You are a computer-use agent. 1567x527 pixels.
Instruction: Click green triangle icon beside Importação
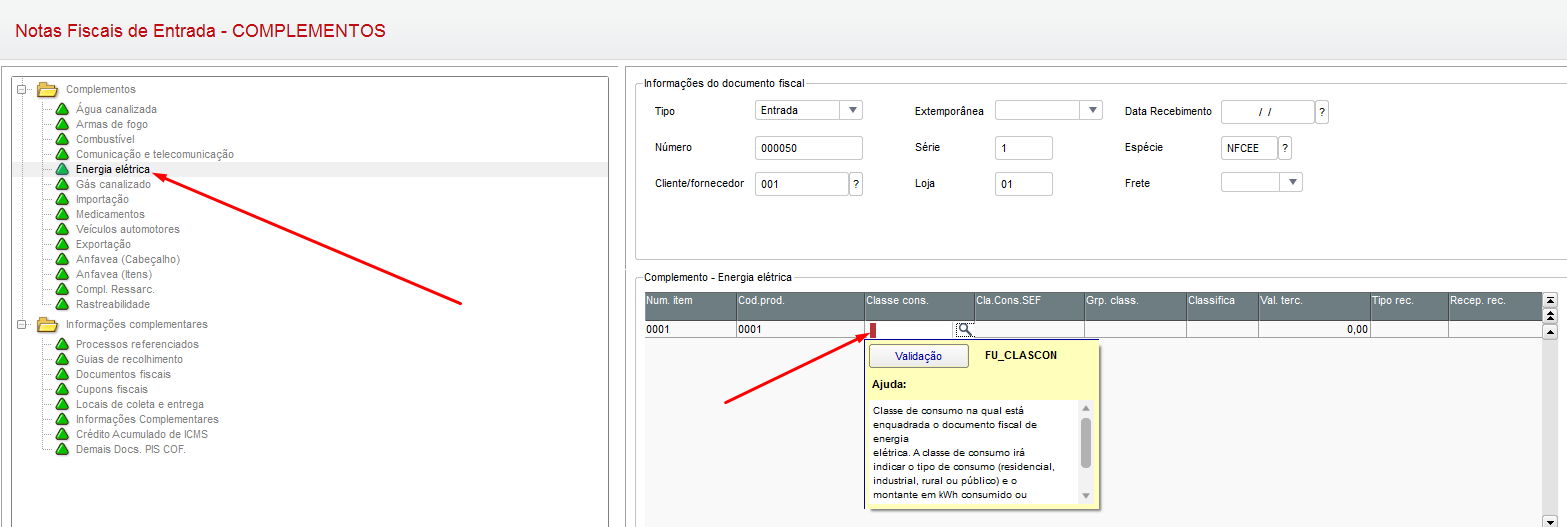pos(62,199)
